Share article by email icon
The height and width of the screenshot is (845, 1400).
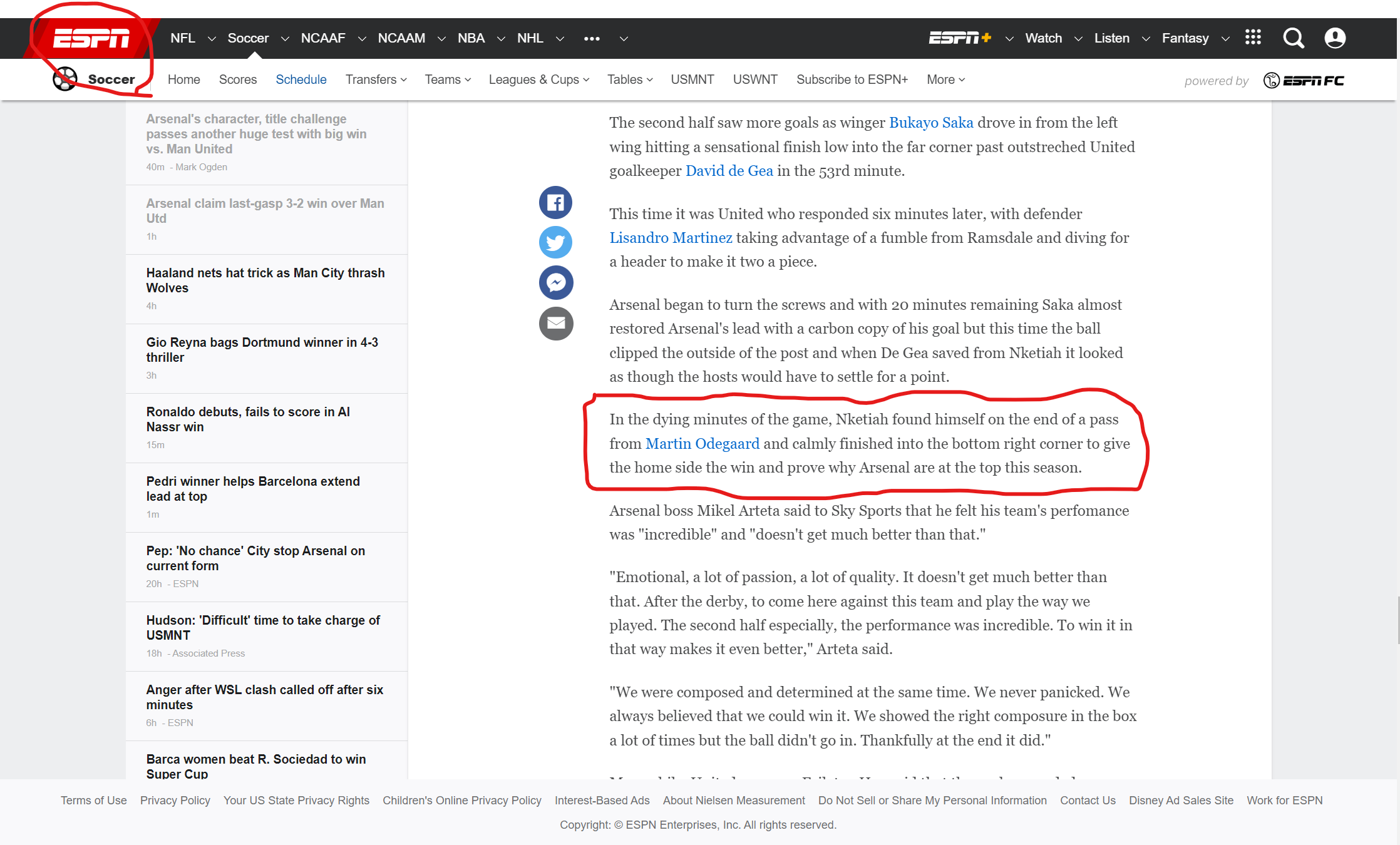point(555,323)
